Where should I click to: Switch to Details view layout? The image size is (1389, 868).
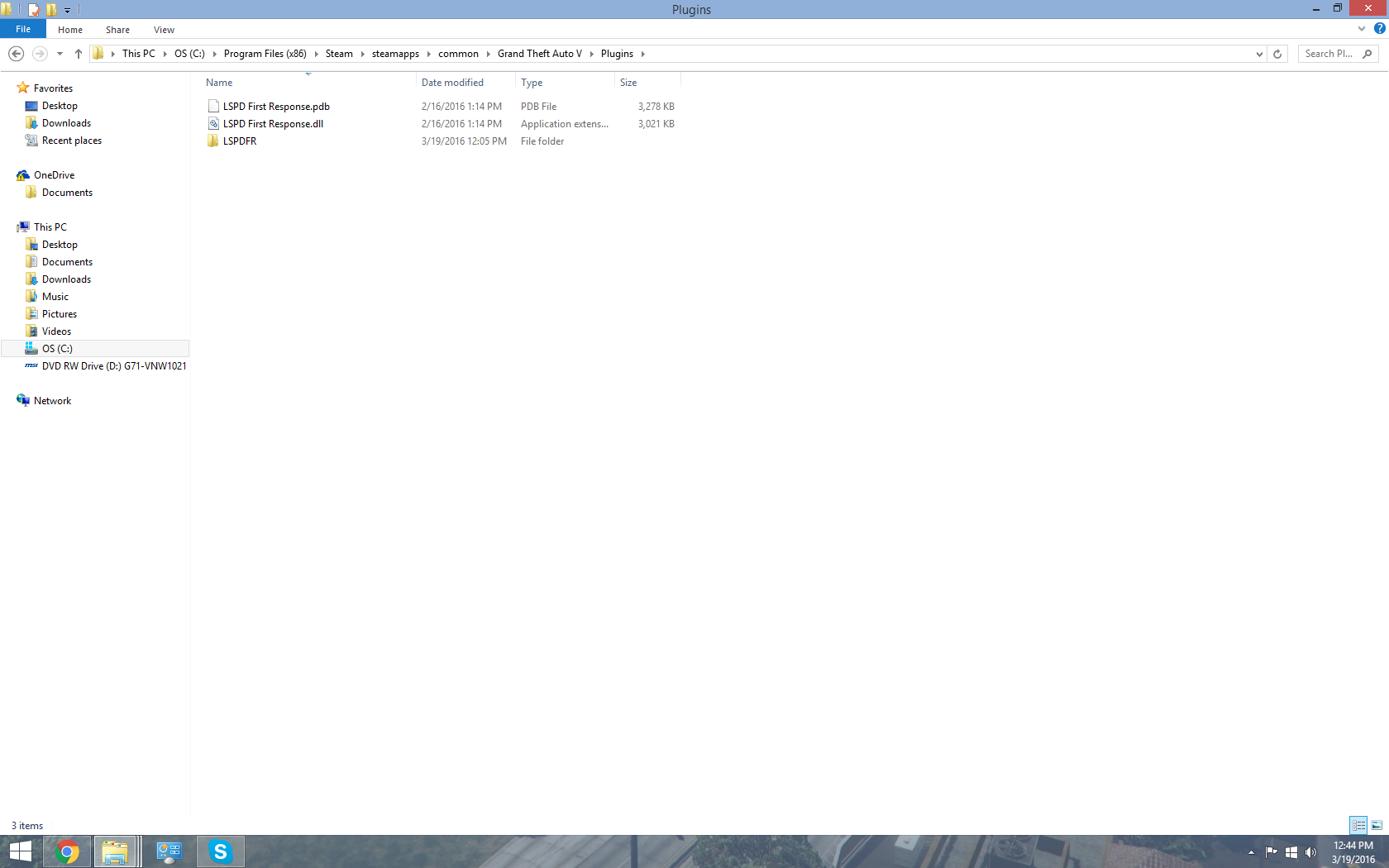1358,825
